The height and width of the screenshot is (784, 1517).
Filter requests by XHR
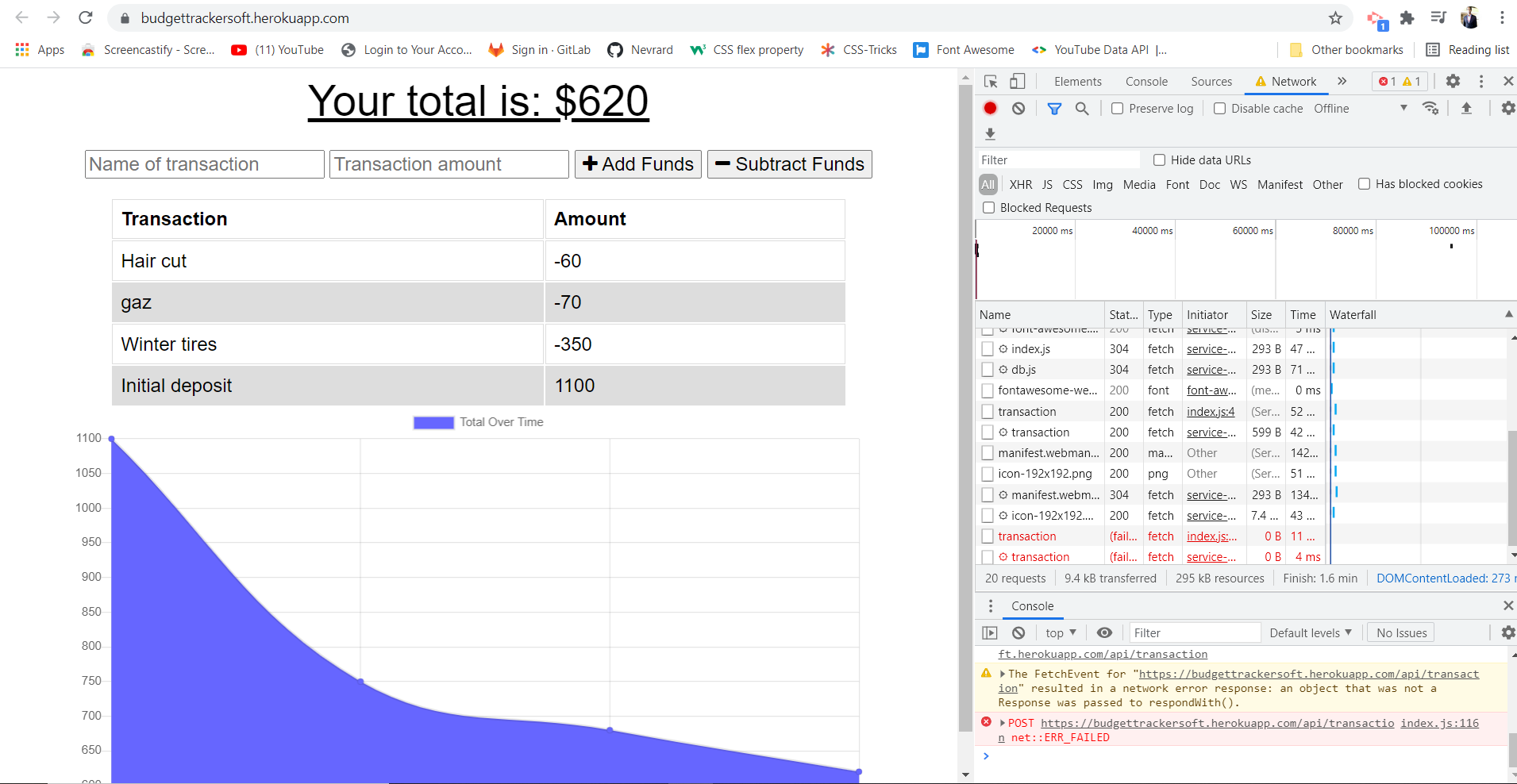1021,184
